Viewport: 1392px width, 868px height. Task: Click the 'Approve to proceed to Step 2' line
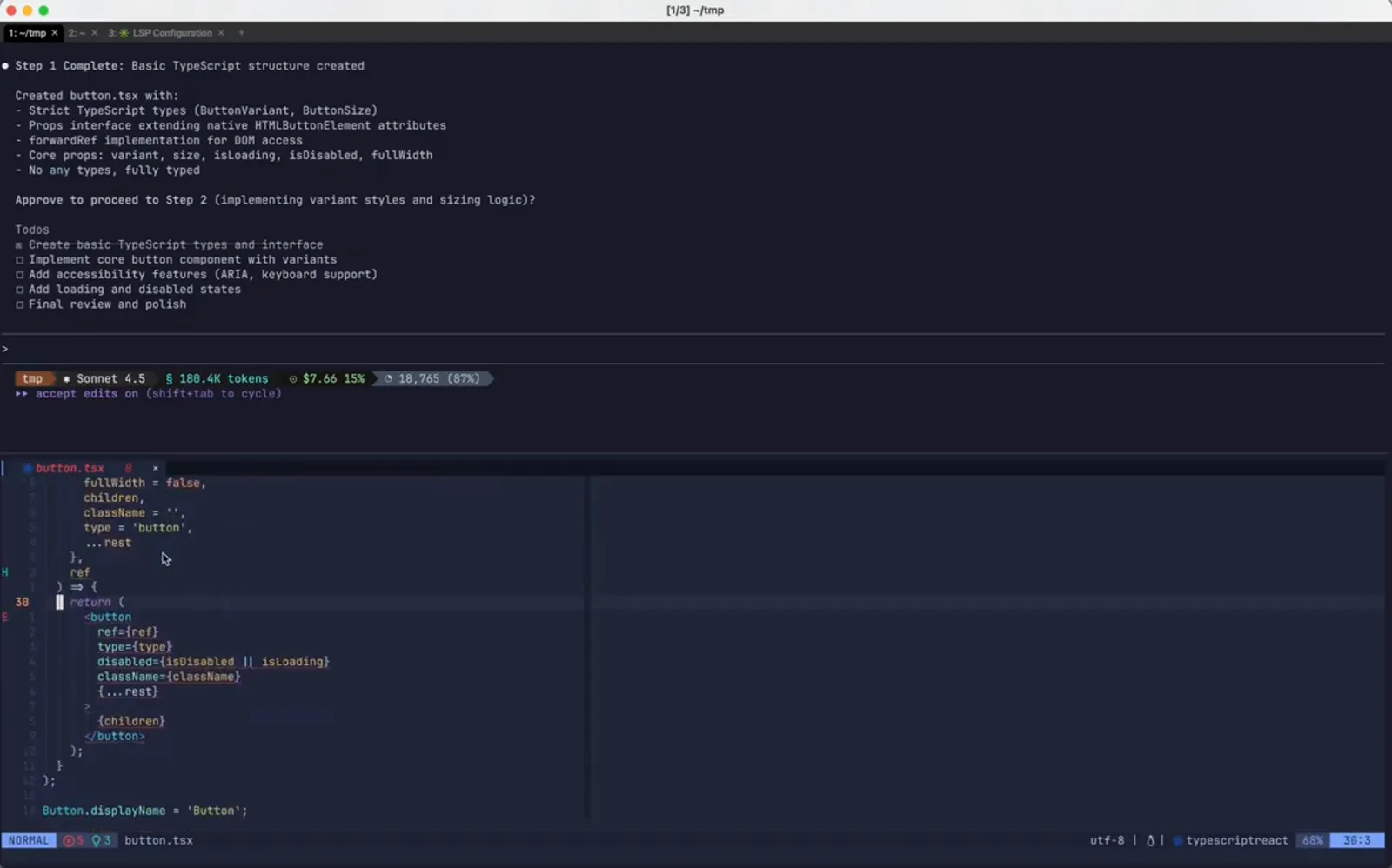coord(275,200)
